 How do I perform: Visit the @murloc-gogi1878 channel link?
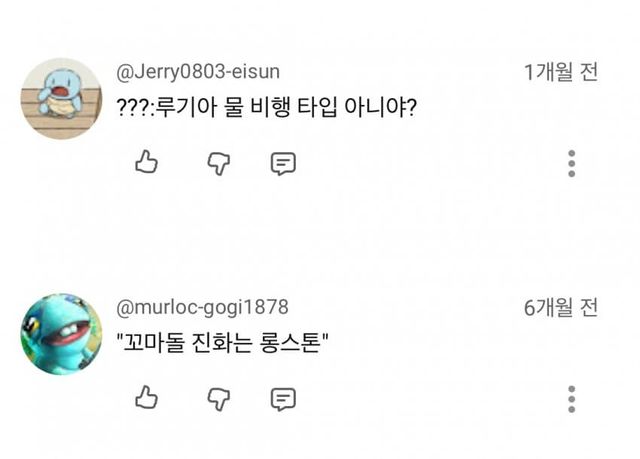(x=203, y=307)
